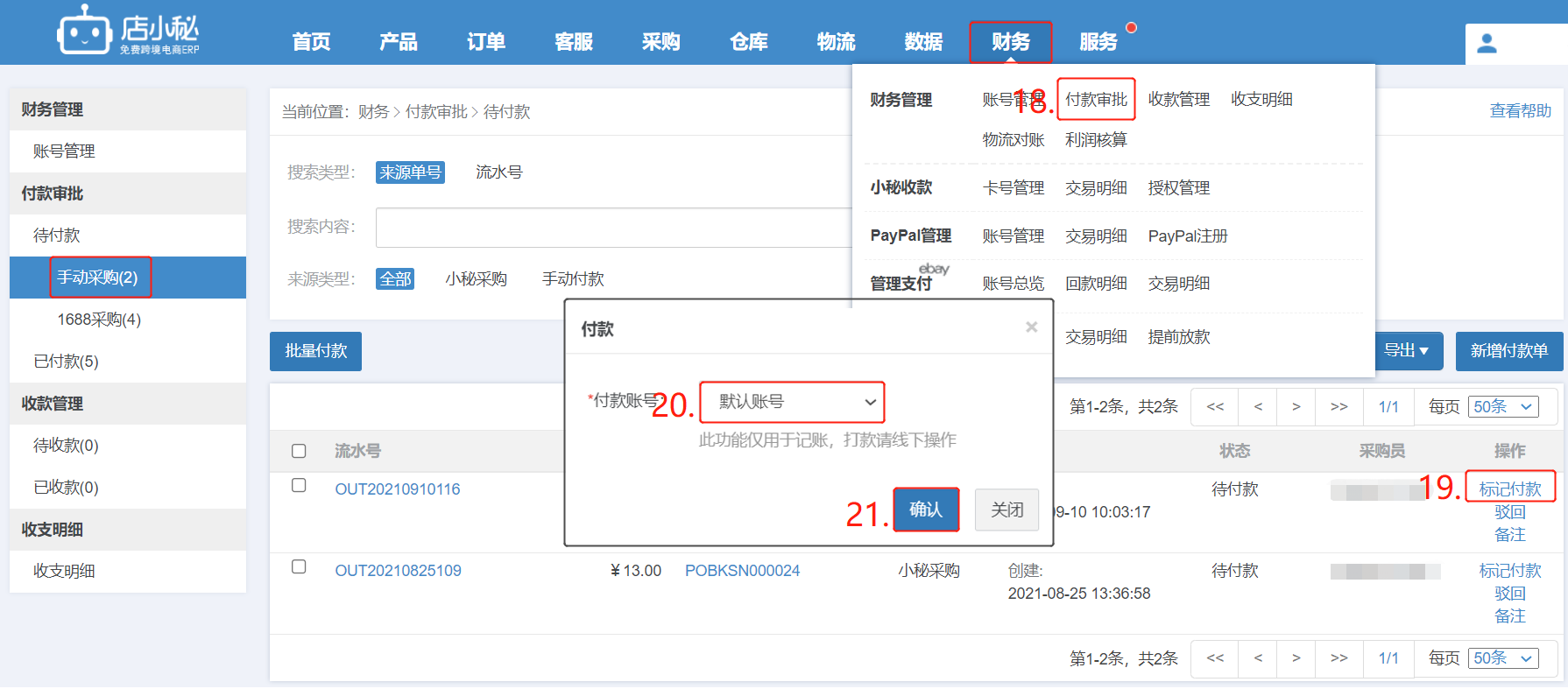Screen dimensions: 1568x689
Task: Click 标记付款 link for the first order
Action: click(x=1509, y=489)
